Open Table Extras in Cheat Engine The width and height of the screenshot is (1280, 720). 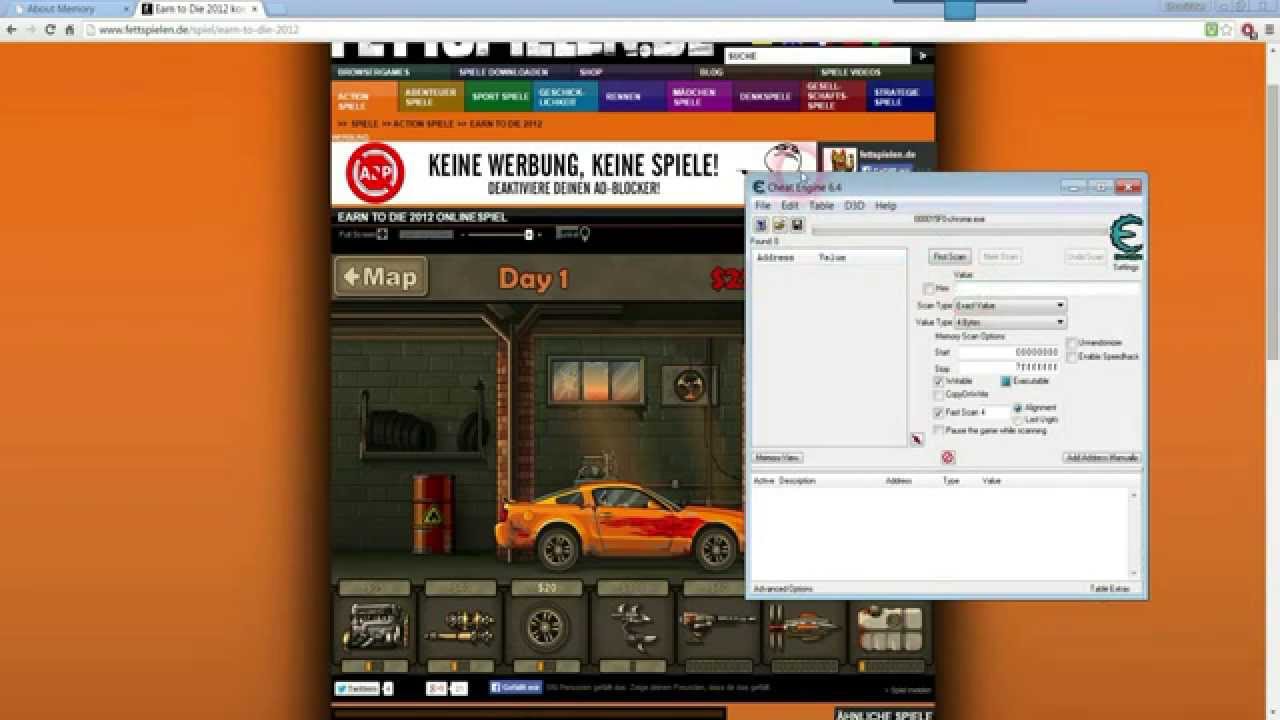click(1110, 589)
